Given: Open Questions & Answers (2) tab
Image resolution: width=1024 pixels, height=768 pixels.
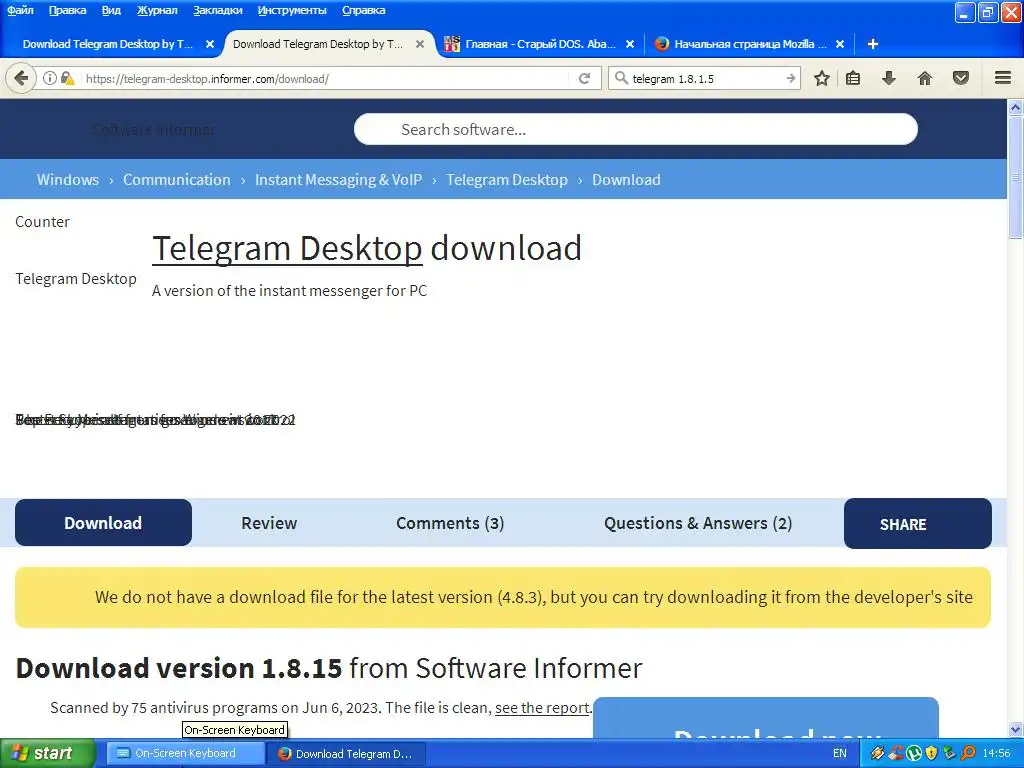Looking at the screenshot, I should [x=697, y=523].
